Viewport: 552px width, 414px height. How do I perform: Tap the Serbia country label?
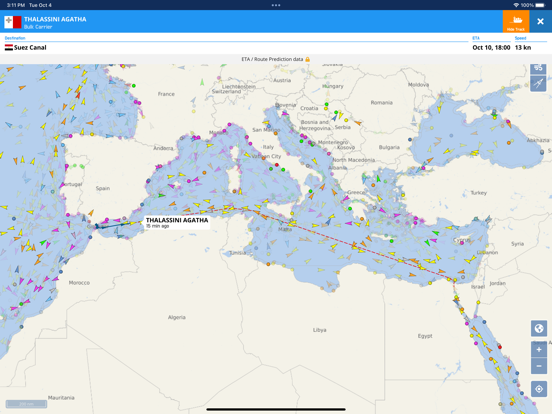click(x=343, y=127)
